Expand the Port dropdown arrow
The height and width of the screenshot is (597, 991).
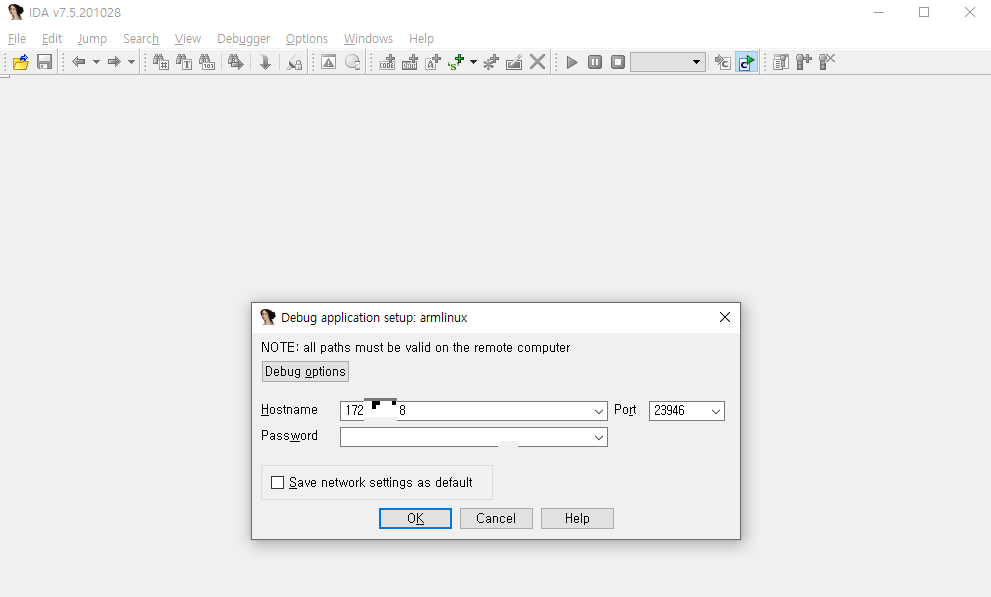tap(716, 411)
